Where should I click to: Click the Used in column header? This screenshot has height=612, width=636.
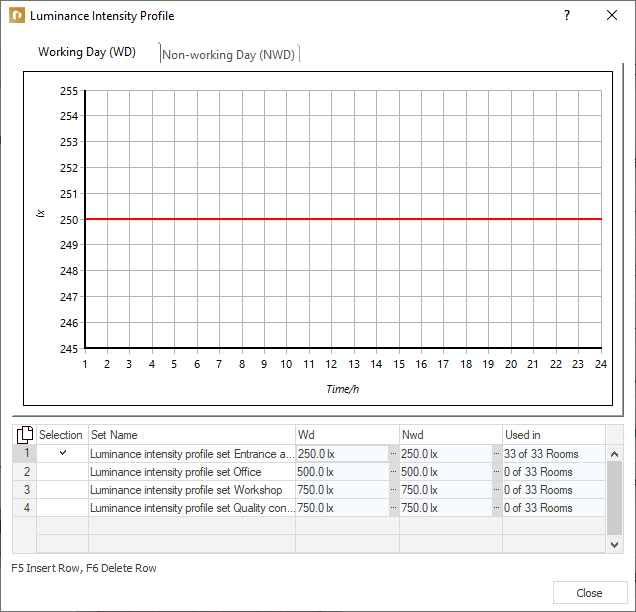tap(554, 435)
